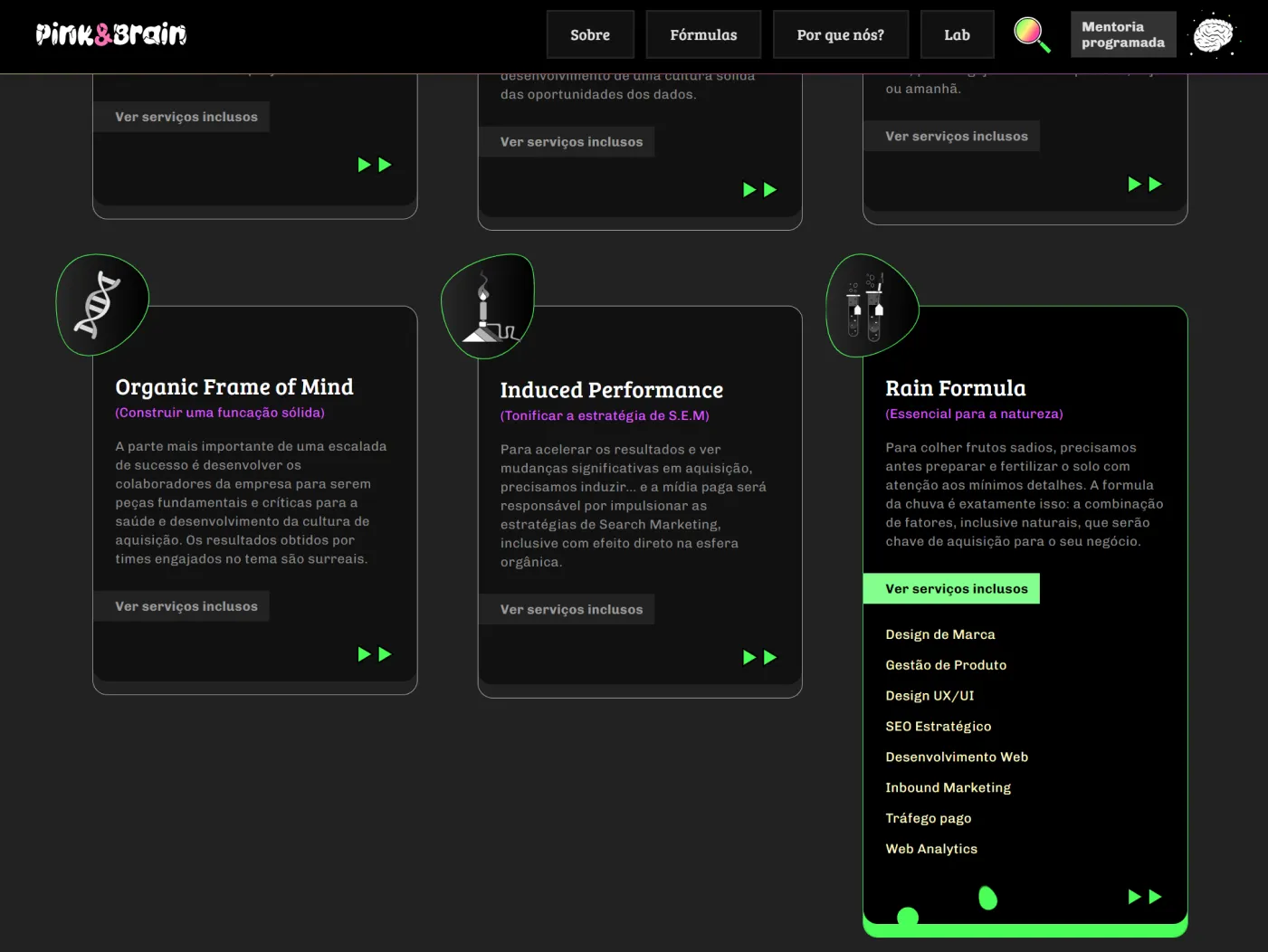This screenshot has width=1268, height=952.
Task: Click the Pink&Brain logo
Action: click(x=110, y=34)
